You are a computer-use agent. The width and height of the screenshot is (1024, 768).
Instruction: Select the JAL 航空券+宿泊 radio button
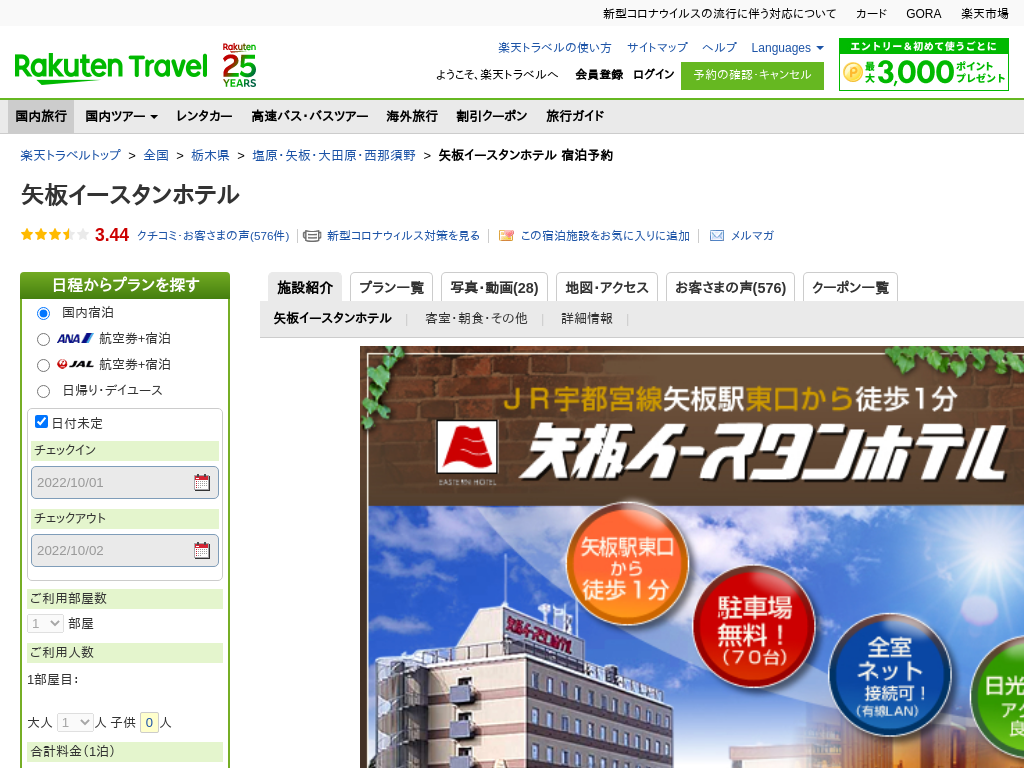tap(43, 365)
